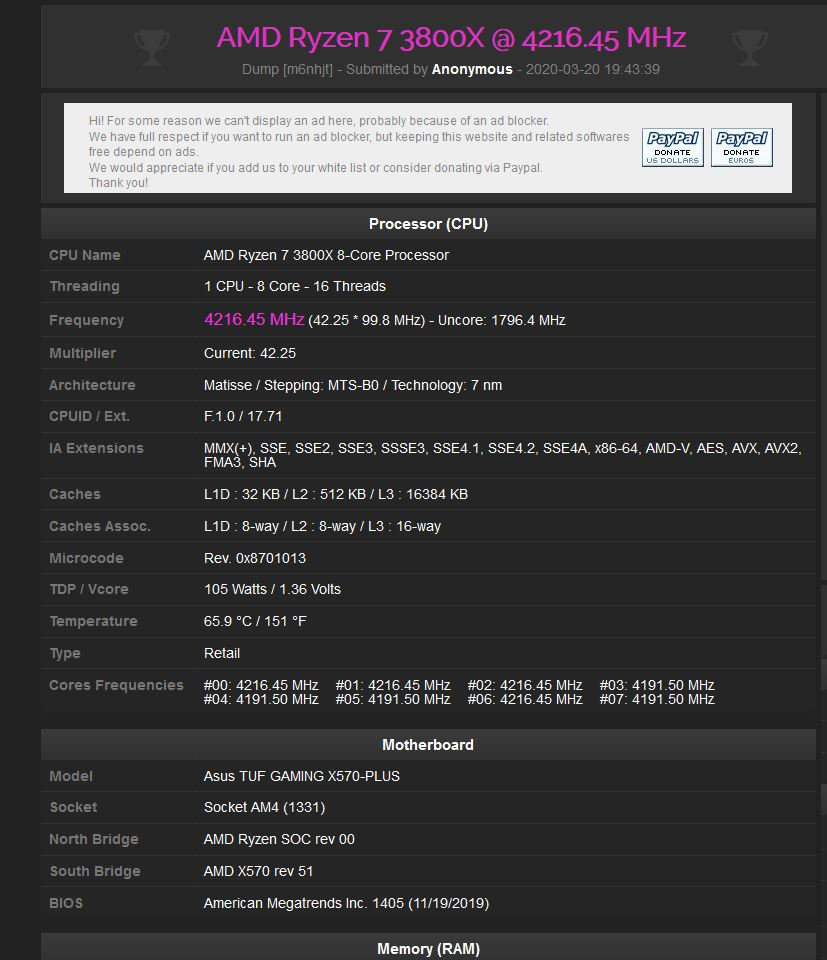Select caches assoc 'L1D : 8-way' value
This screenshot has width=827, height=960.
[x=241, y=527]
